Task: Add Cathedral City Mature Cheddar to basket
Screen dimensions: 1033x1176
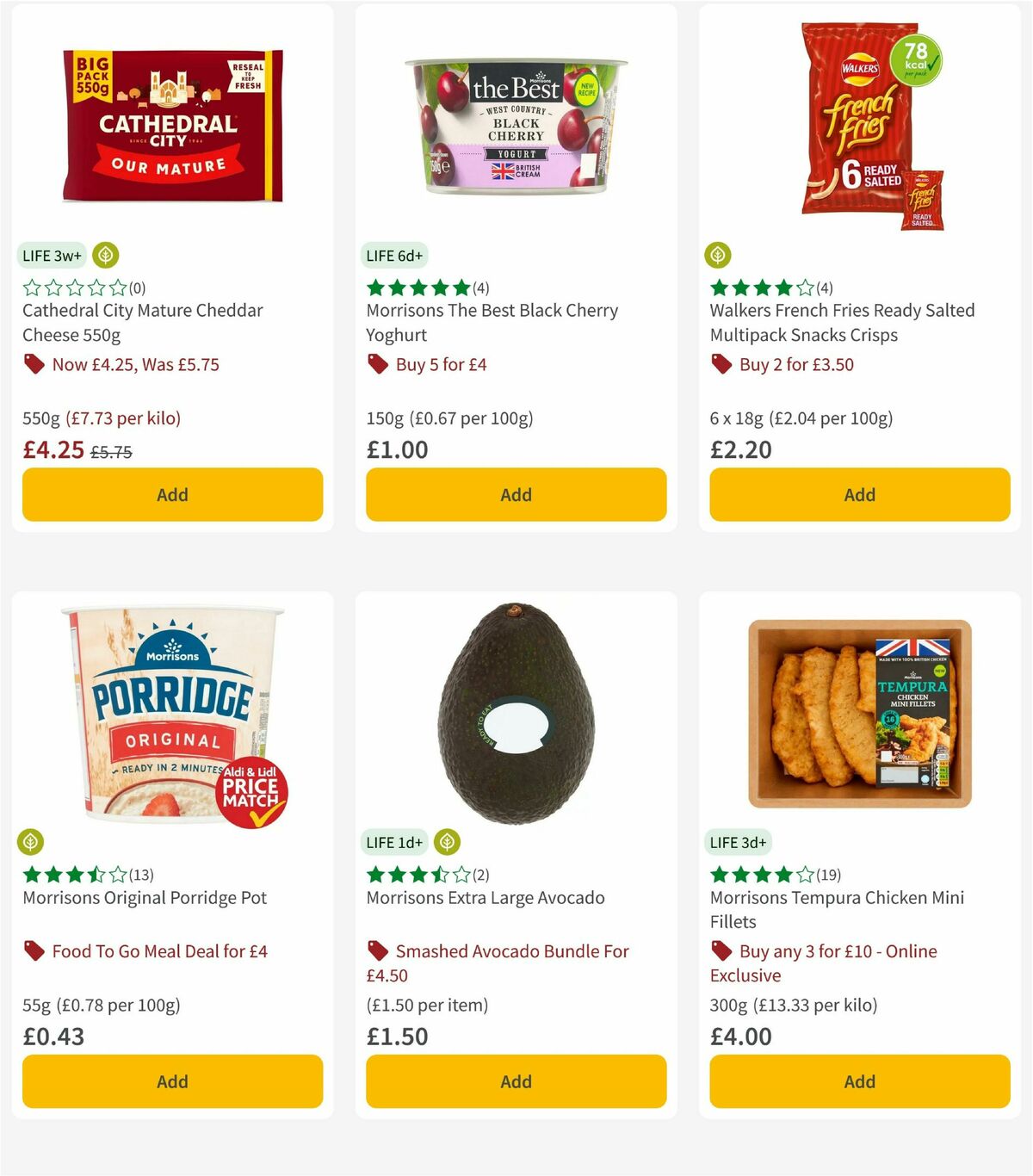Action: click(x=172, y=495)
